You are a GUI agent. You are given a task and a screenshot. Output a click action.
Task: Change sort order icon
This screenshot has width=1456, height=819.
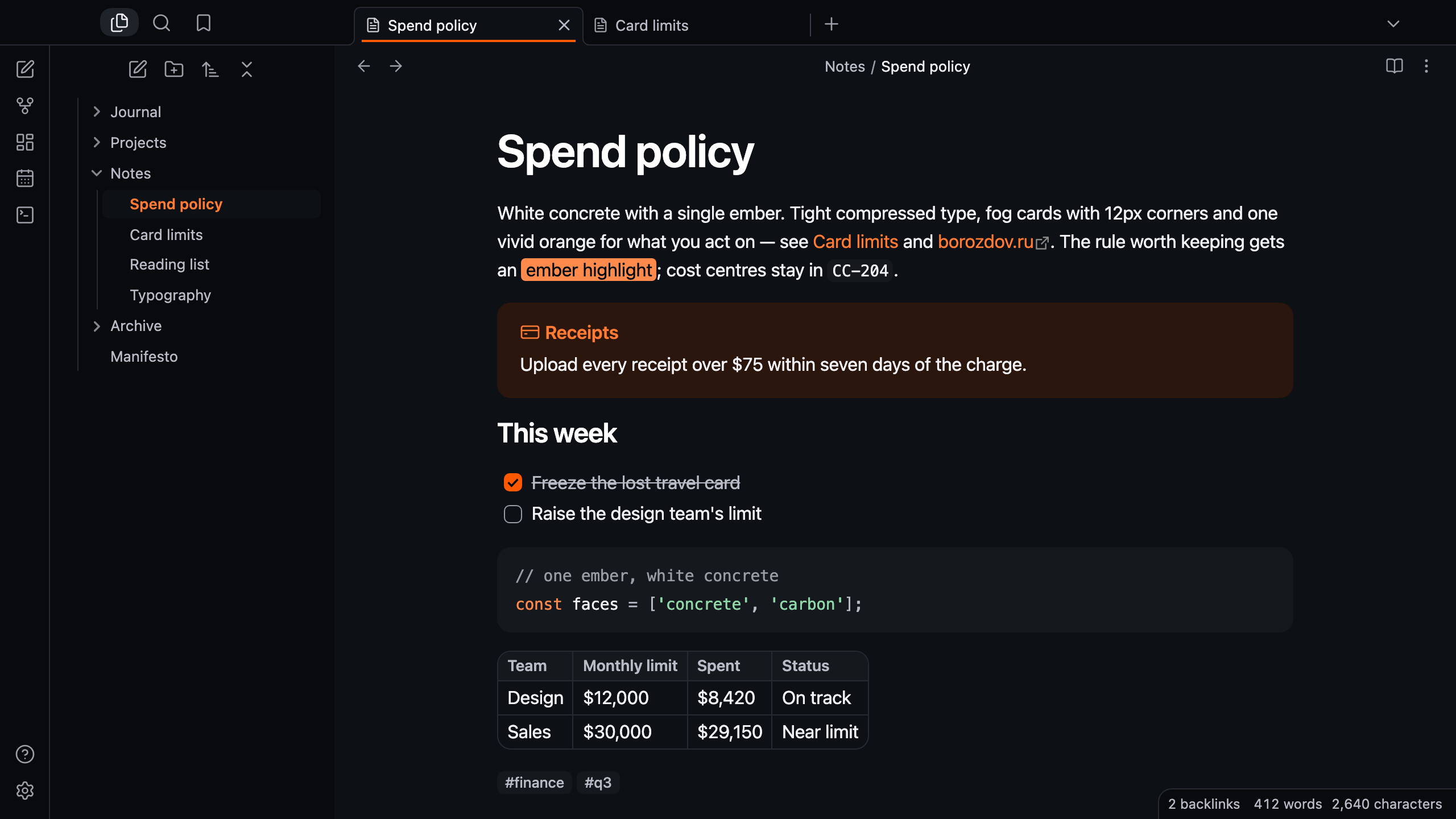click(x=210, y=69)
